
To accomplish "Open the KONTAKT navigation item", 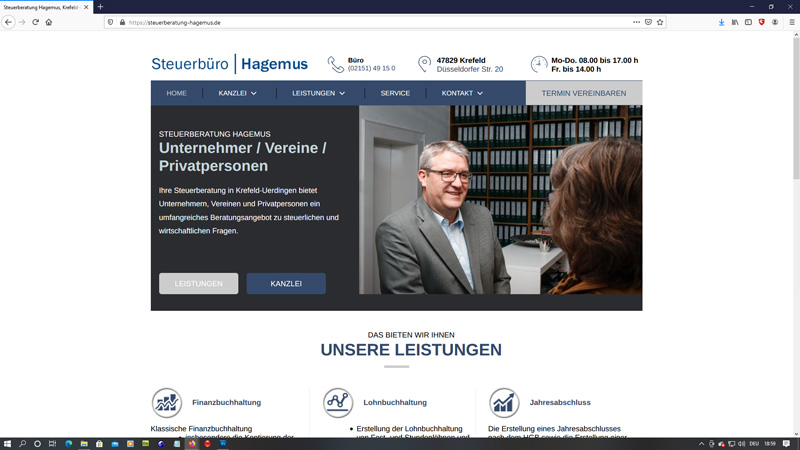I will coord(457,93).
